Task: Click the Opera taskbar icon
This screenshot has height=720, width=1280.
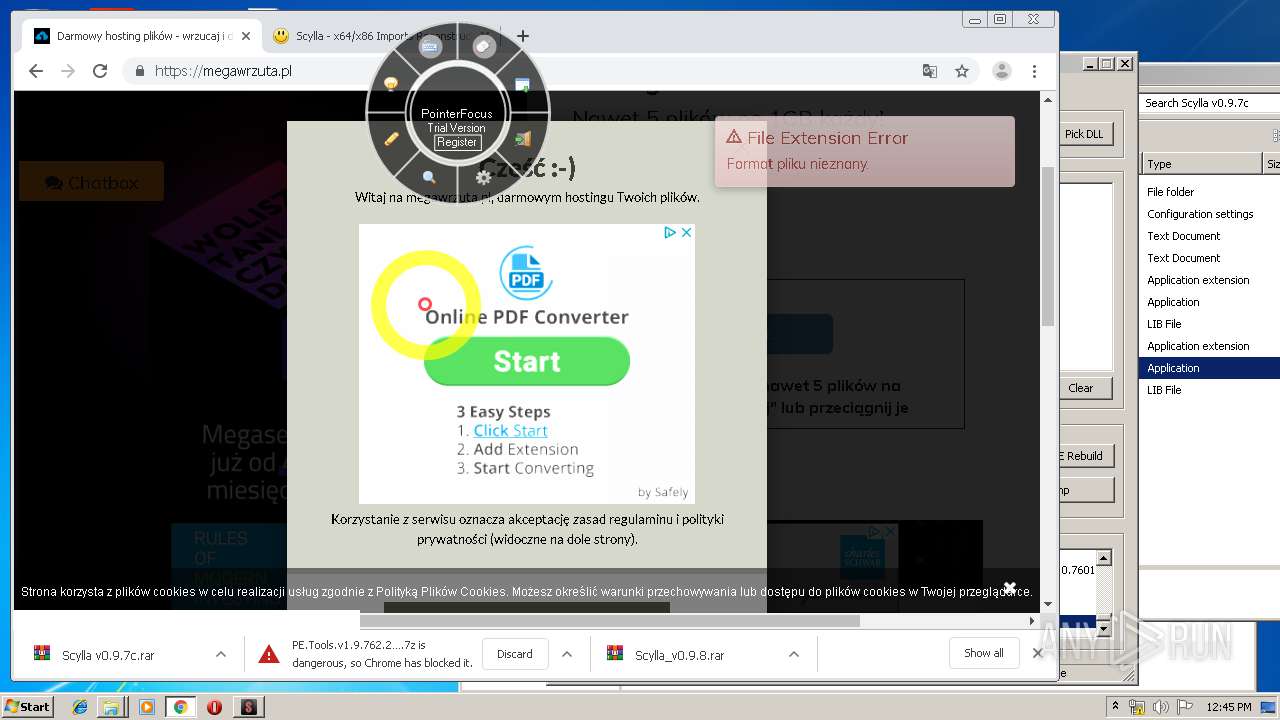Action: (x=214, y=707)
